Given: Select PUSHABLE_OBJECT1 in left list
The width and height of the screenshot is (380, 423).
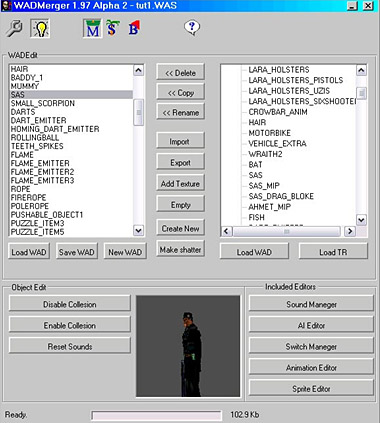Looking at the screenshot, I should point(47,215).
